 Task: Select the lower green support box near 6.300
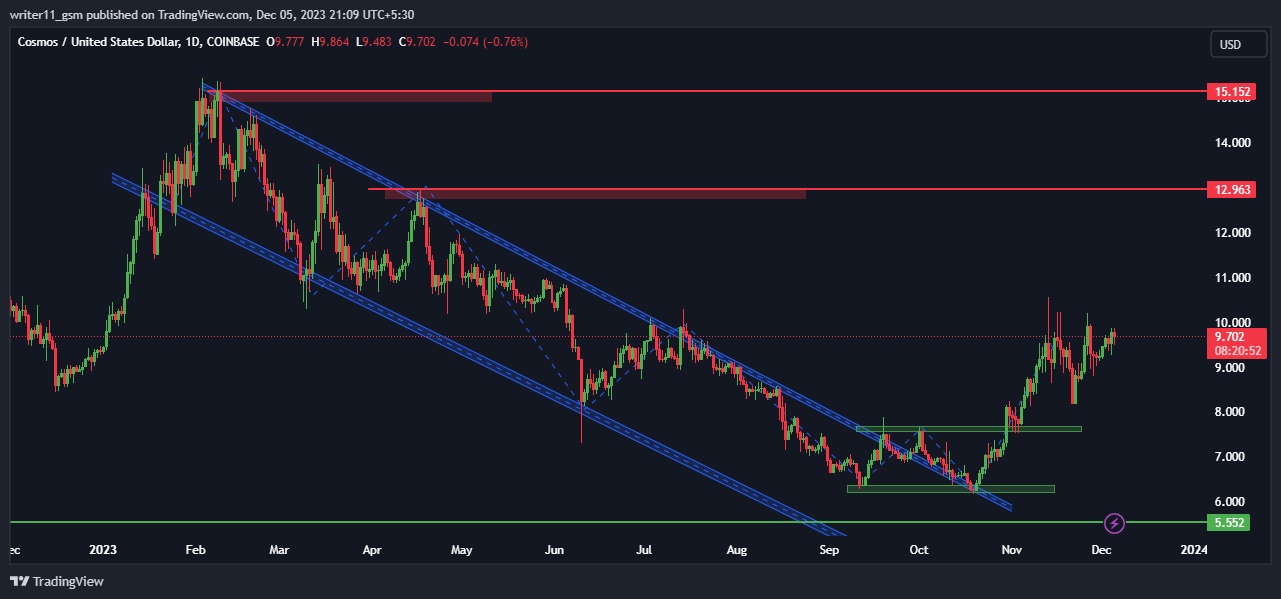click(x=951, y=489)
